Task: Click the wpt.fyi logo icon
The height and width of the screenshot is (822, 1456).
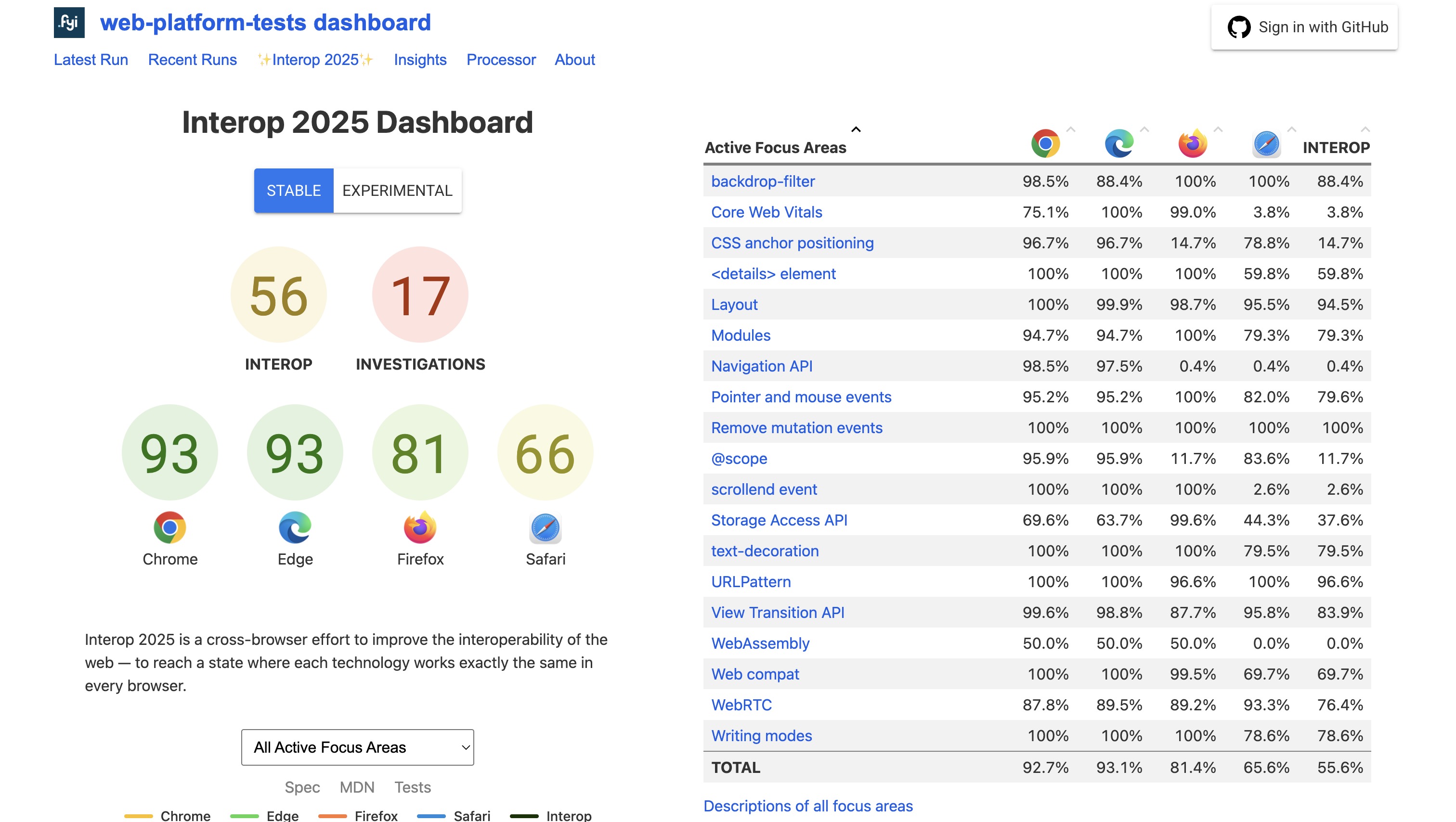Action: [69, 23]
